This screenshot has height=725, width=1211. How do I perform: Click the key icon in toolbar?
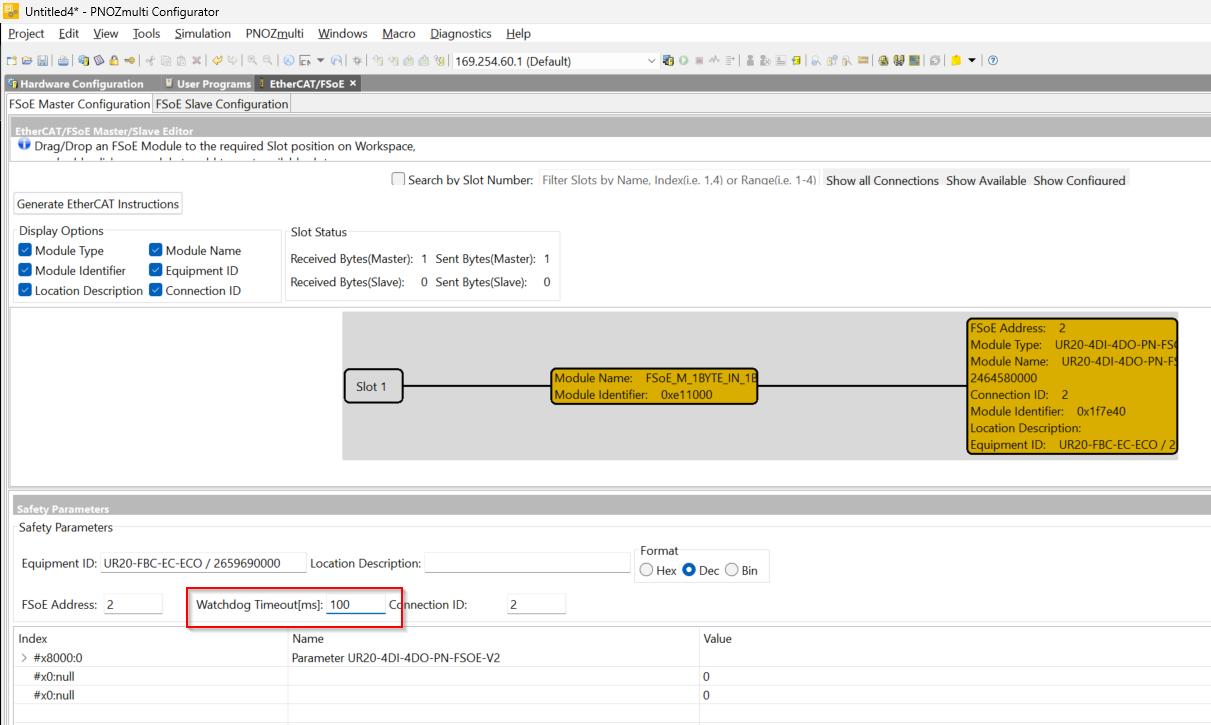129,61
